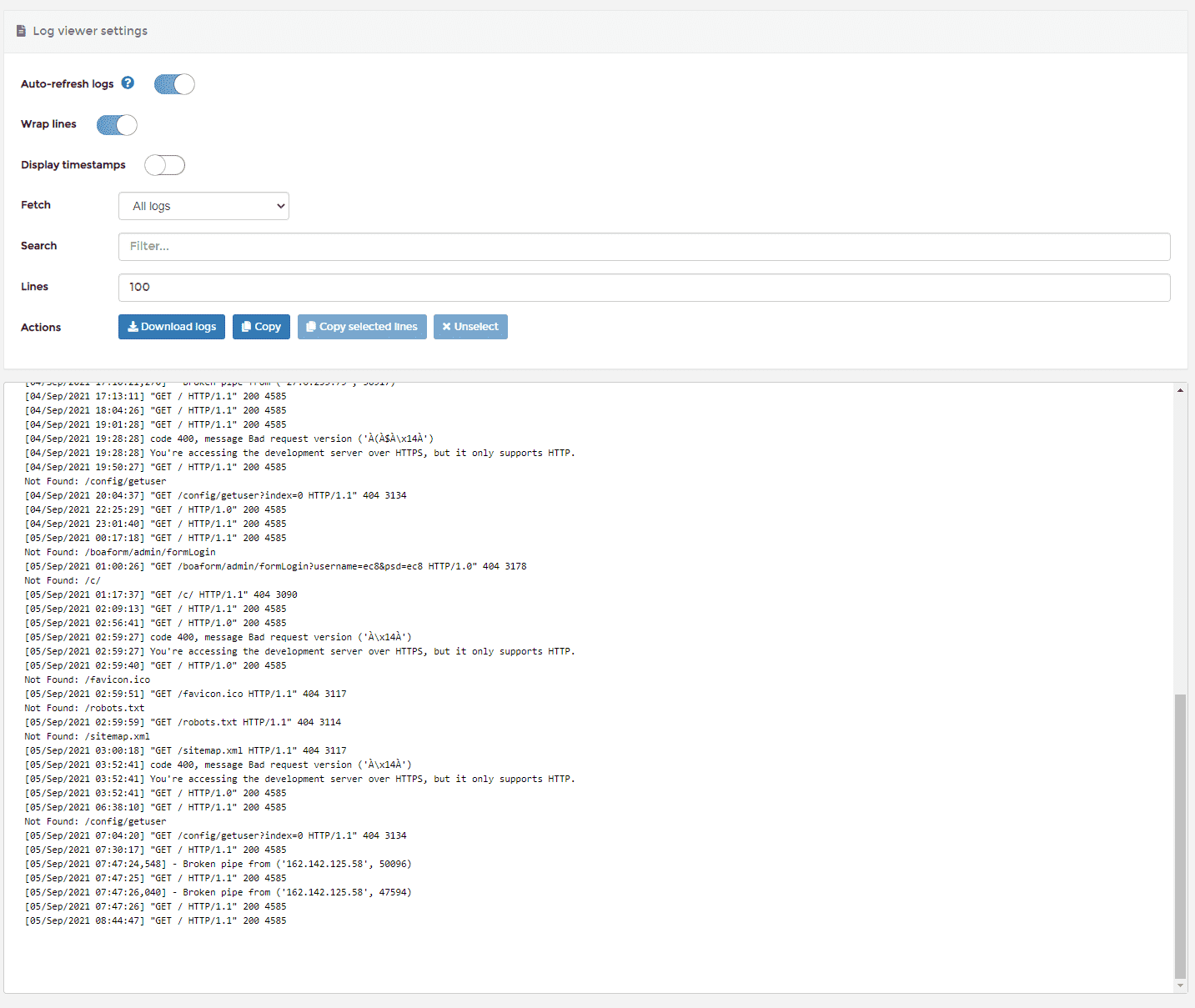Select the log line timestamped 05/Sep/2021 00:17:18

point(155,538)
